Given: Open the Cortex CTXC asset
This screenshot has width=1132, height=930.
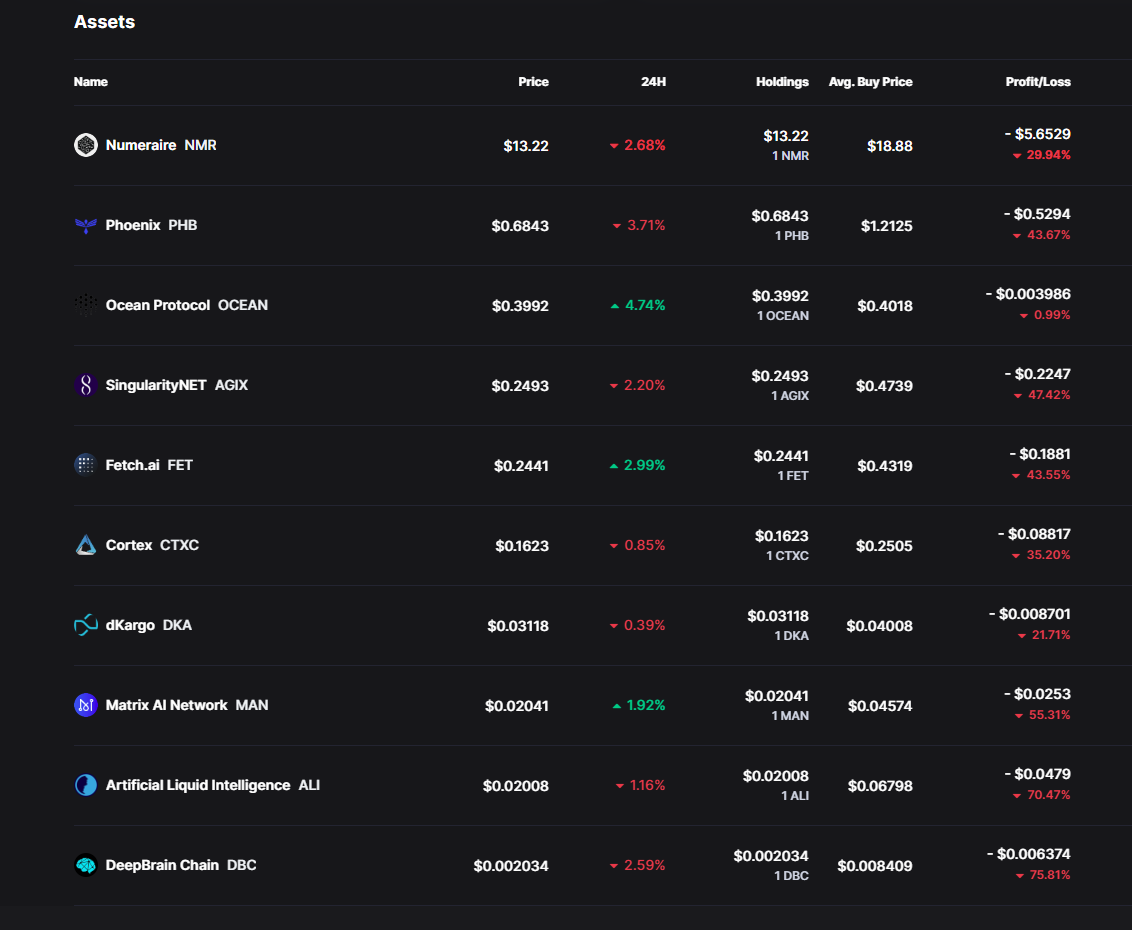Looking at the screenshot, I should pos(152,545).
